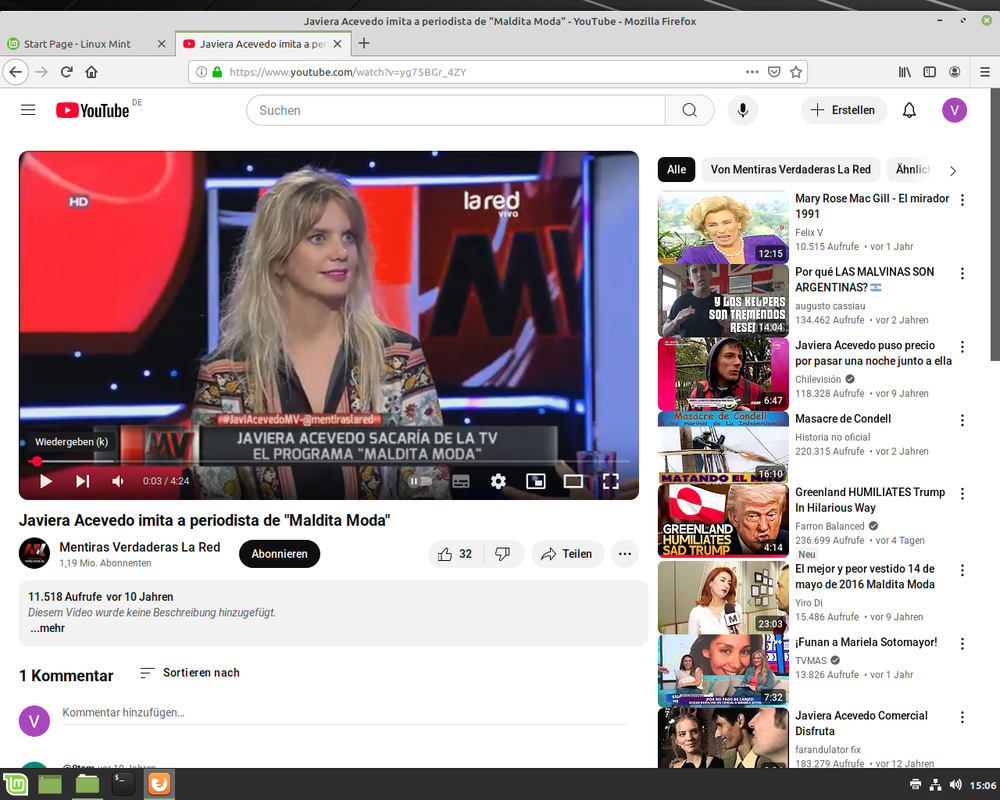1000x800 pixels.
Task: Toggle the autoplay switch in player
Action: pyautogui.click(x=421, y=481)
